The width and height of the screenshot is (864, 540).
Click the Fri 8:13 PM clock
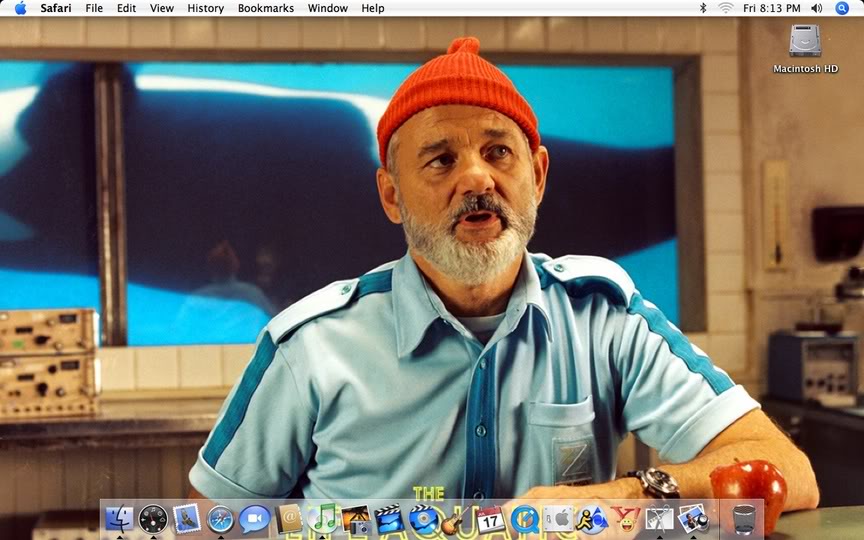pyautogui.click(x=771, y=8)
